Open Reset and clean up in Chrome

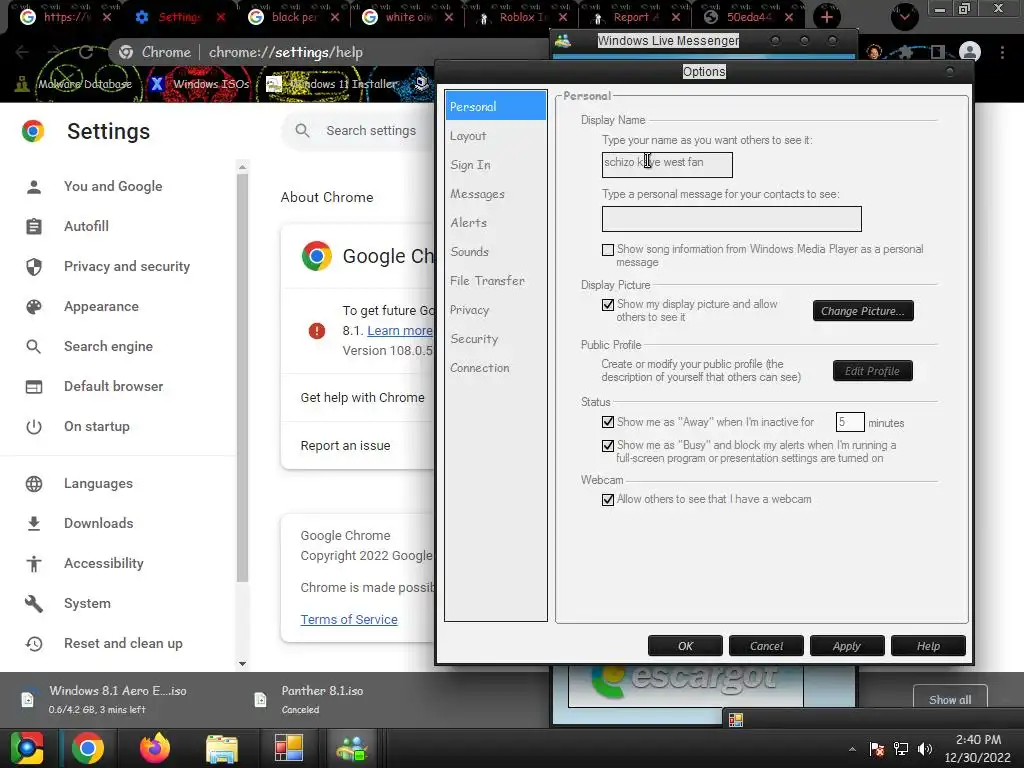click(x=123, y=643)
